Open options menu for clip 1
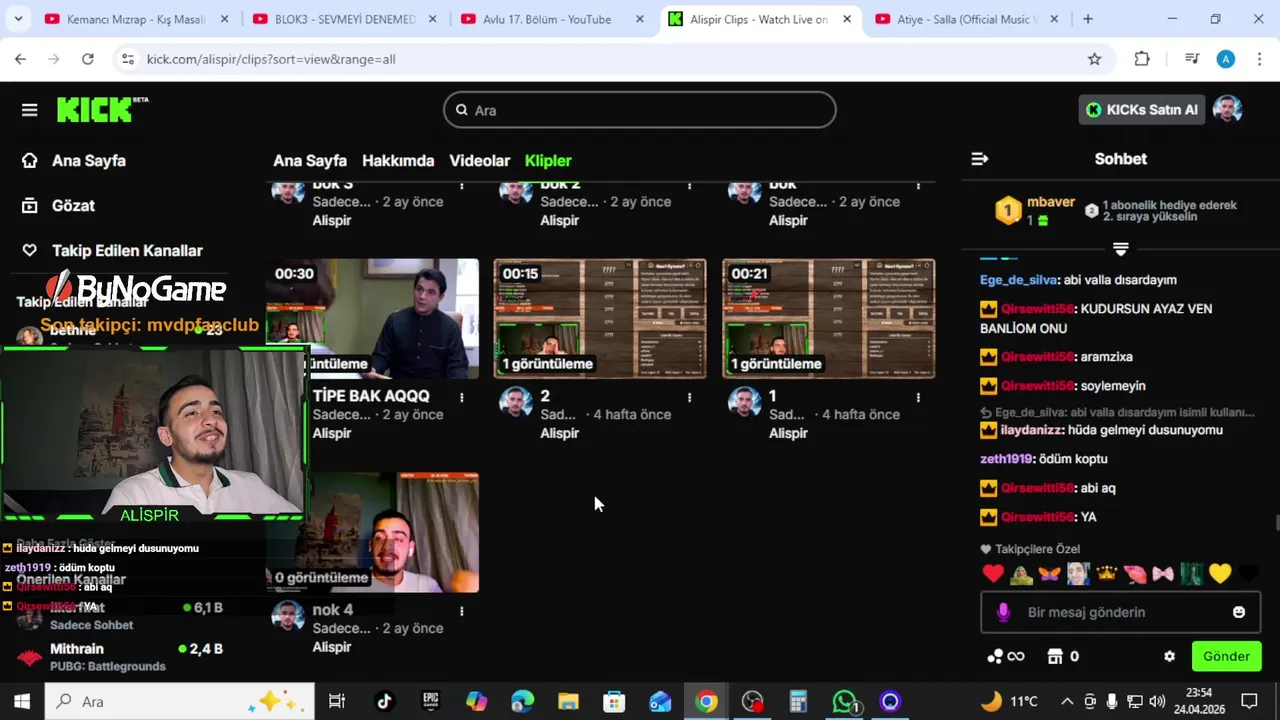1280x720 pixels. coord(918,397)
